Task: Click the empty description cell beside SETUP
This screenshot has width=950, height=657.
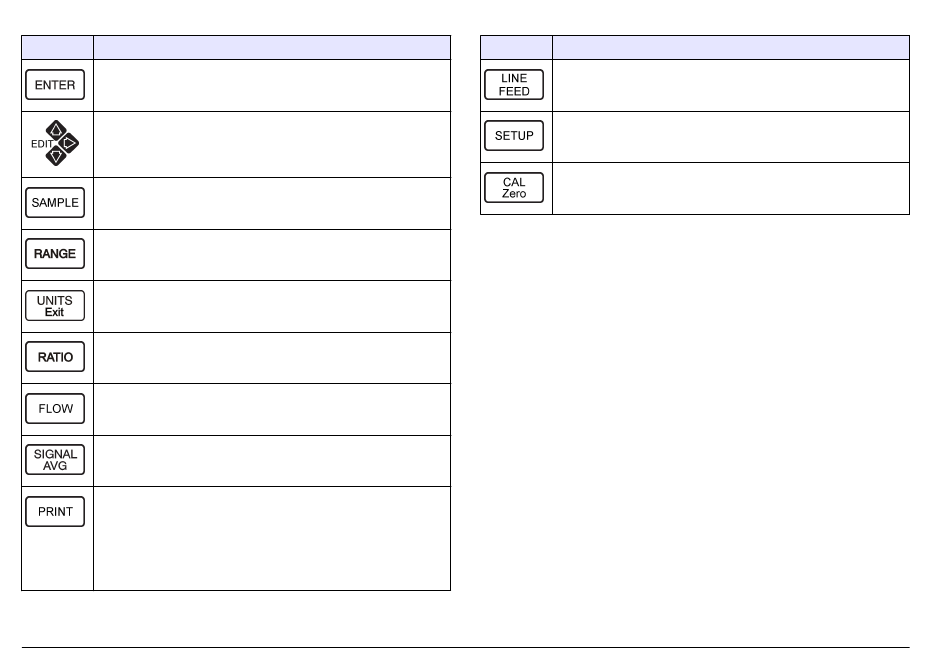Action: pyautogui.click(x=731, y=137)
